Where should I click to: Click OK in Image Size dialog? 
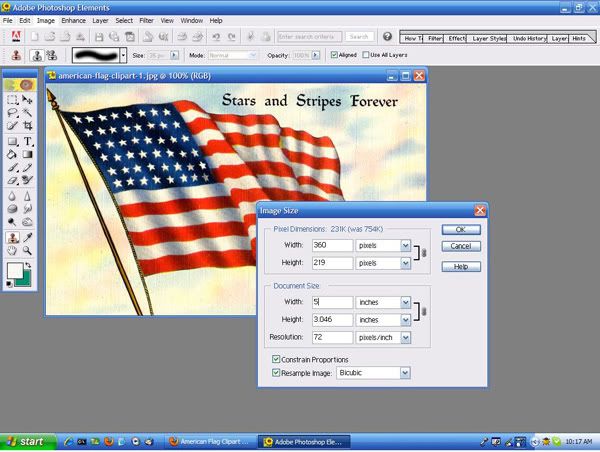[461, 229]
